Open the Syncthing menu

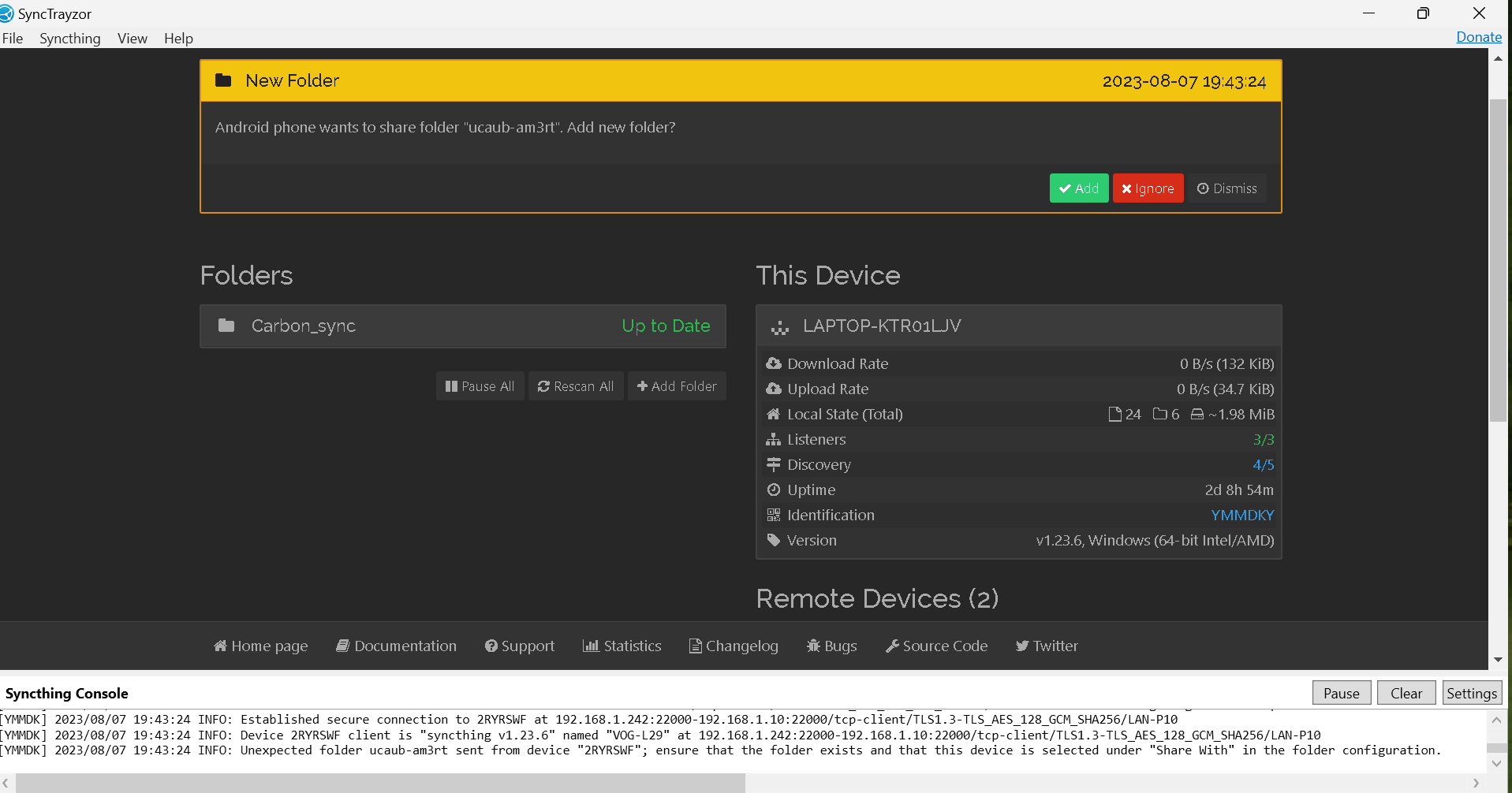point(70,38)
